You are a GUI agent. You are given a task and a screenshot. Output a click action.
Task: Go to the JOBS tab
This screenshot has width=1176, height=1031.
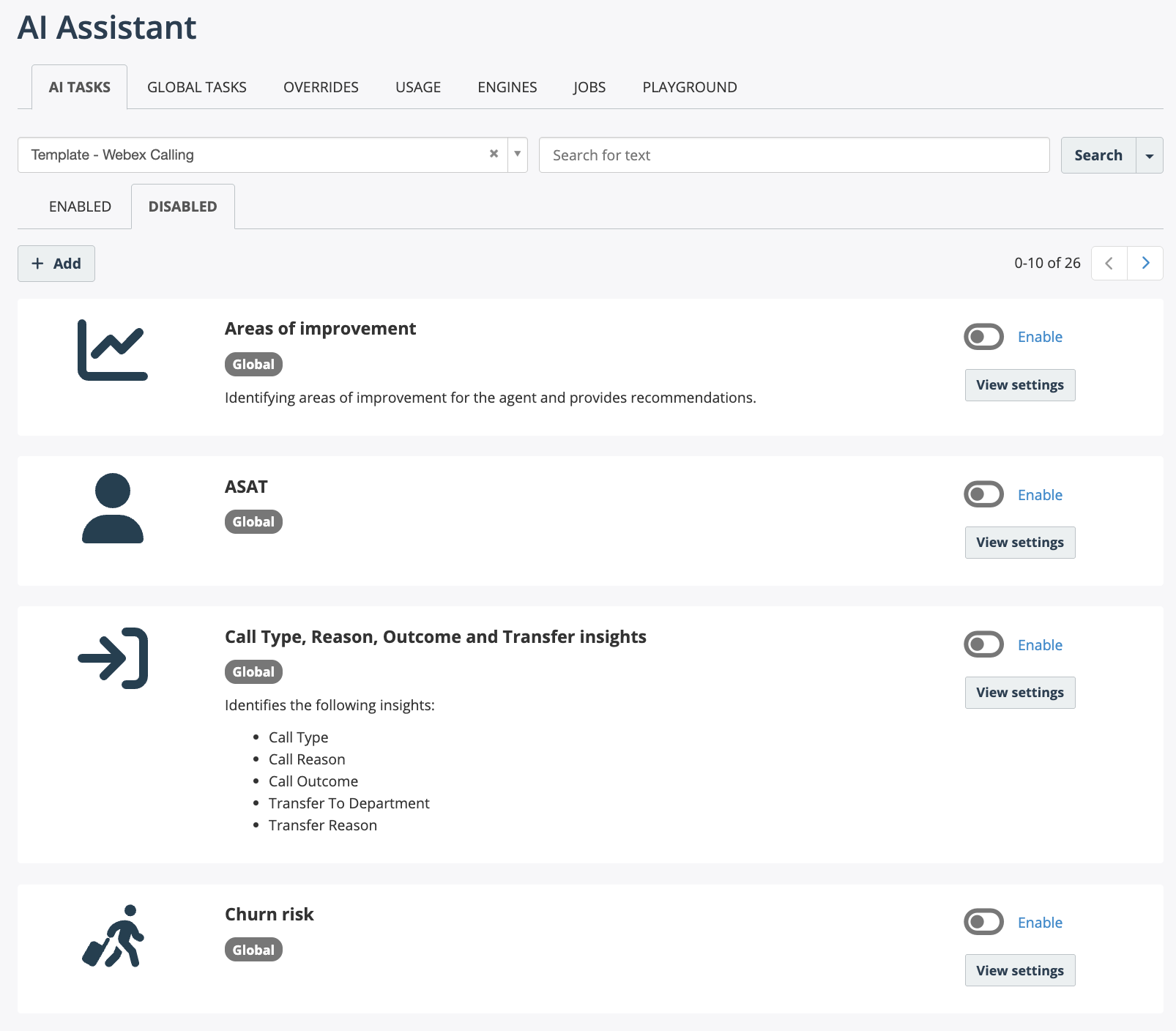(x=589, y=87)
